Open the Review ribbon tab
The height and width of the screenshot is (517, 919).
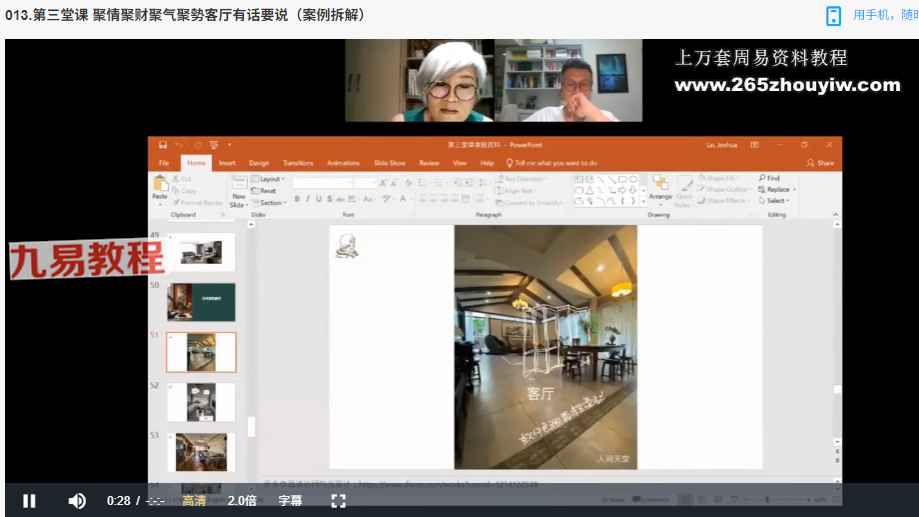429,163
